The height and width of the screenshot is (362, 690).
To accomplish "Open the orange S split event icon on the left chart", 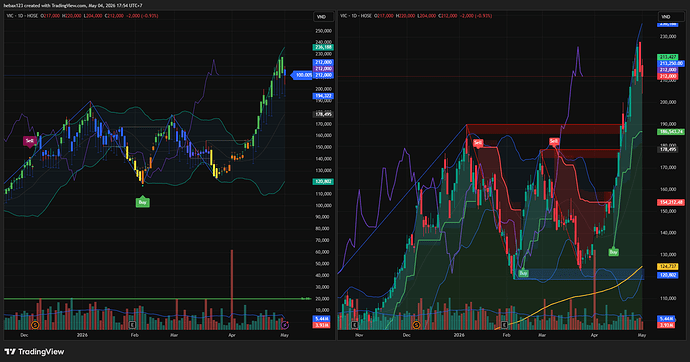I will coord(35,325).
